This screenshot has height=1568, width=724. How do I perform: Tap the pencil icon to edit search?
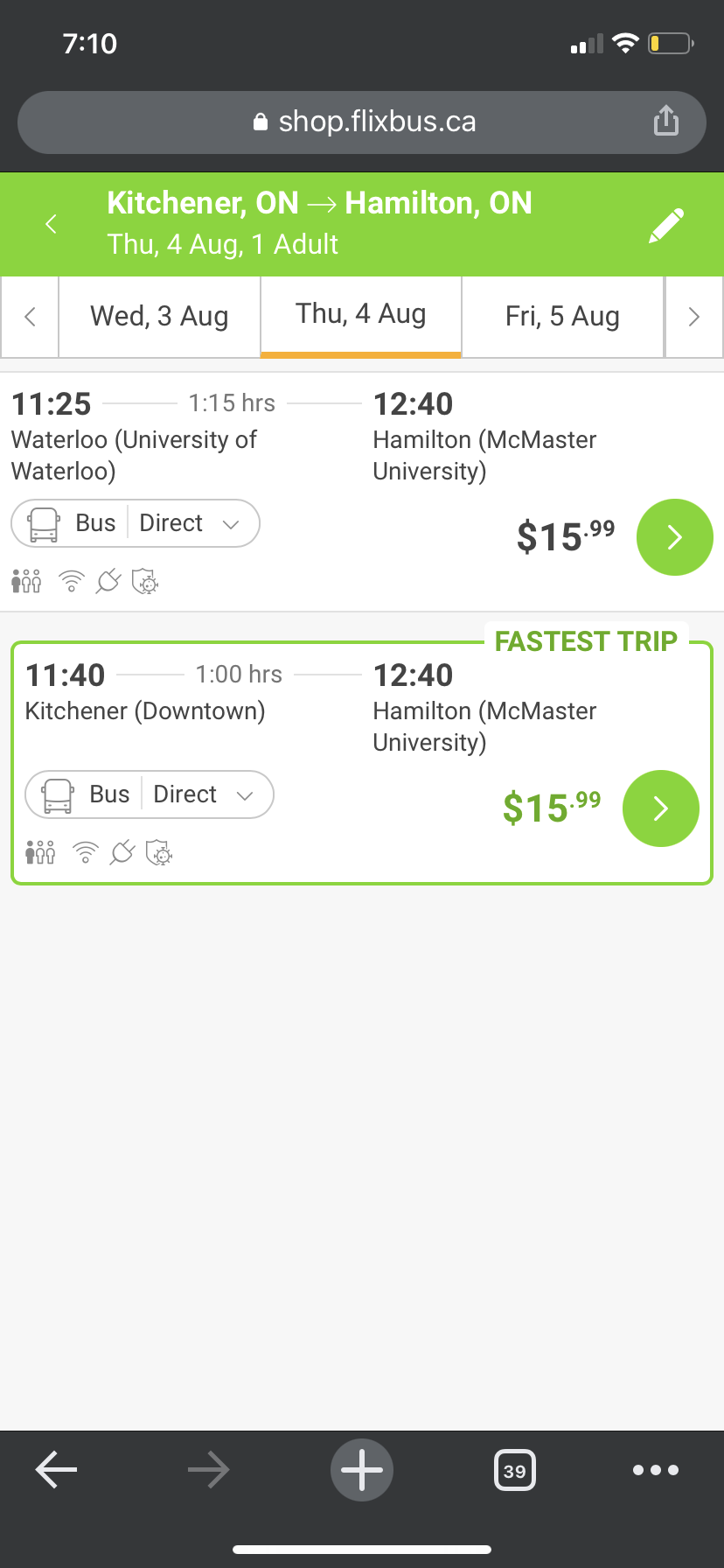[x=665, y=225]
